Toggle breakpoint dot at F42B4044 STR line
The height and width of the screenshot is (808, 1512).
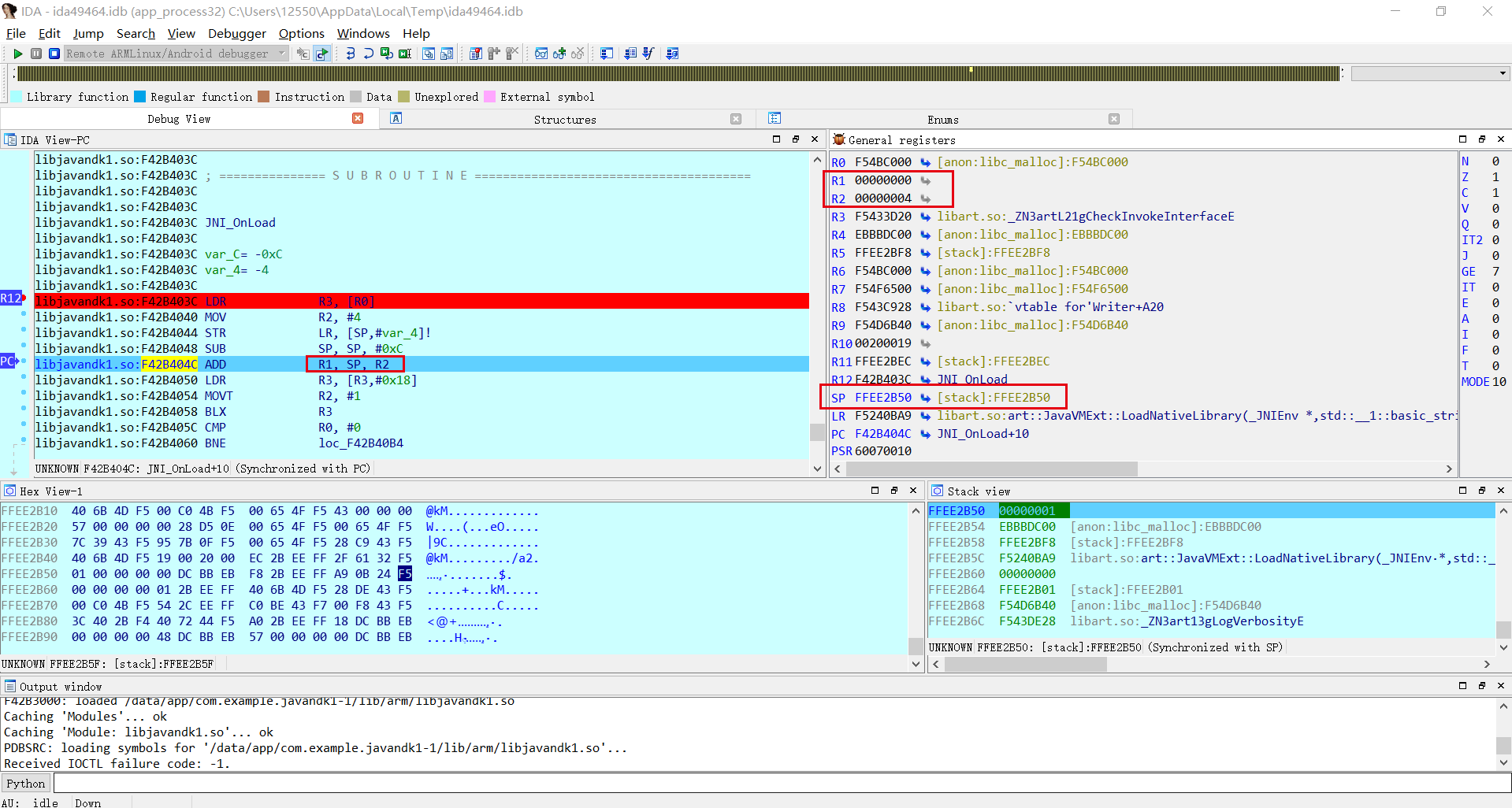pos(24,330)
